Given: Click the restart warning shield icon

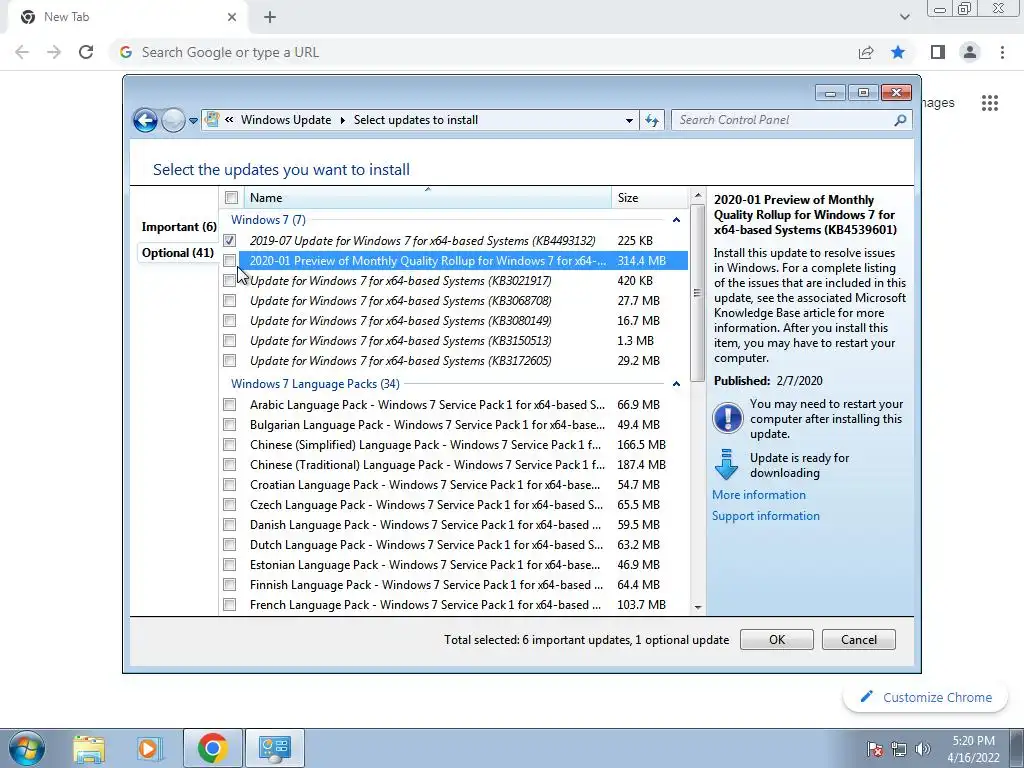Looking at the screenshot, I should 728,418.
